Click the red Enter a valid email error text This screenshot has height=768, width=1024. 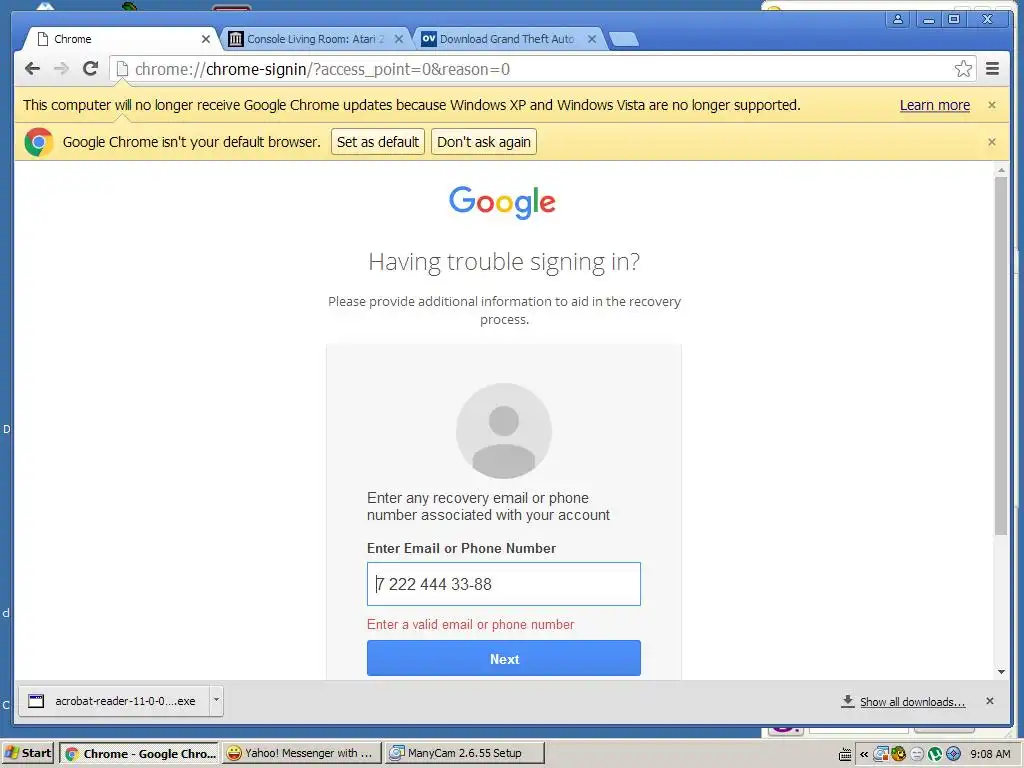point(470,624)
